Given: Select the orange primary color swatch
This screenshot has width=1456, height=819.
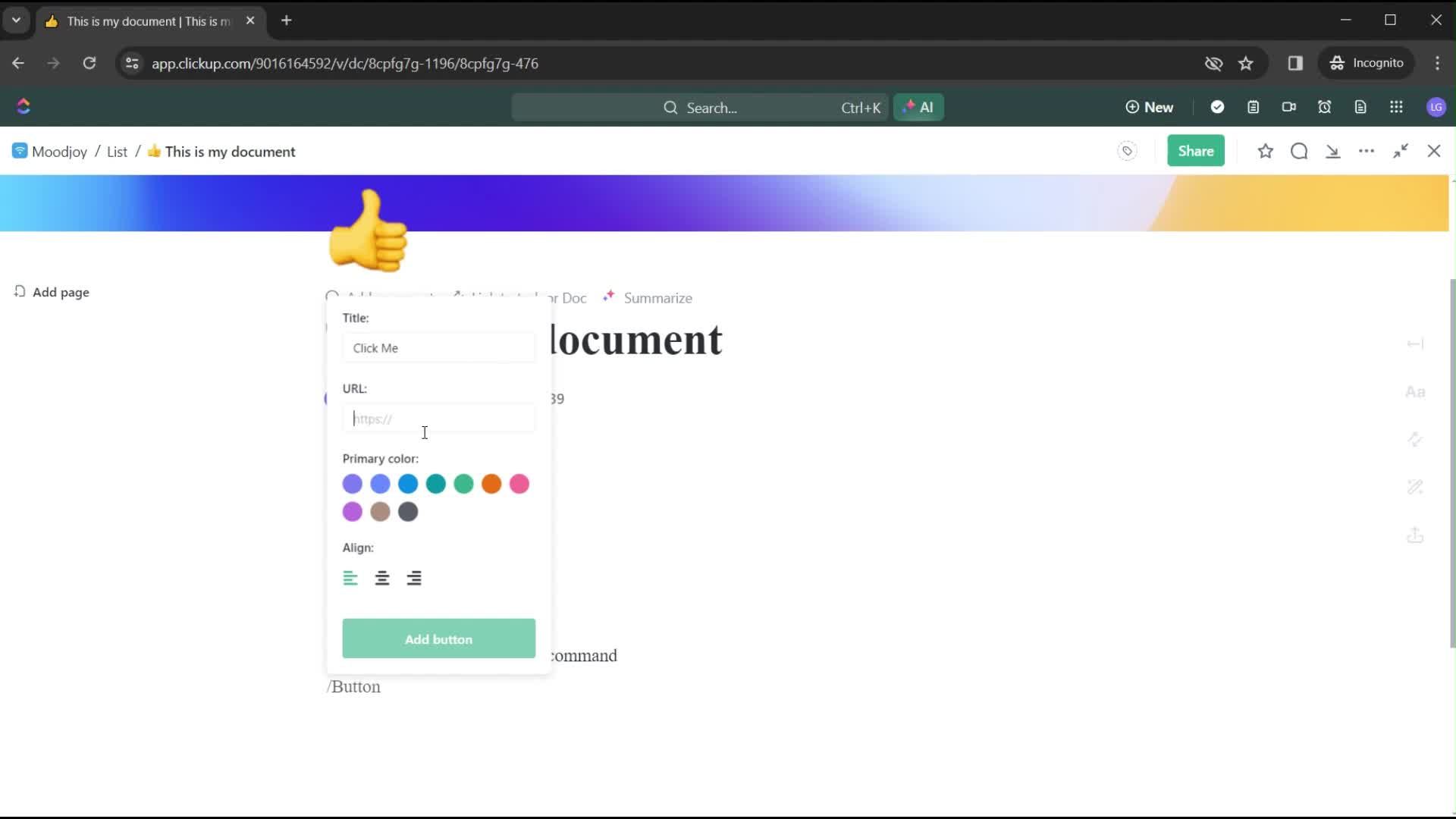Looking at the screenshot, I should (x=491, y=484).
